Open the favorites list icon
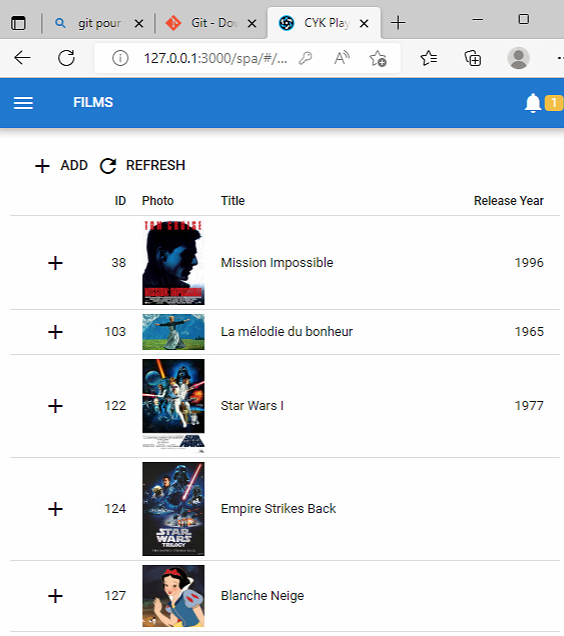 [x=428, y=58]
